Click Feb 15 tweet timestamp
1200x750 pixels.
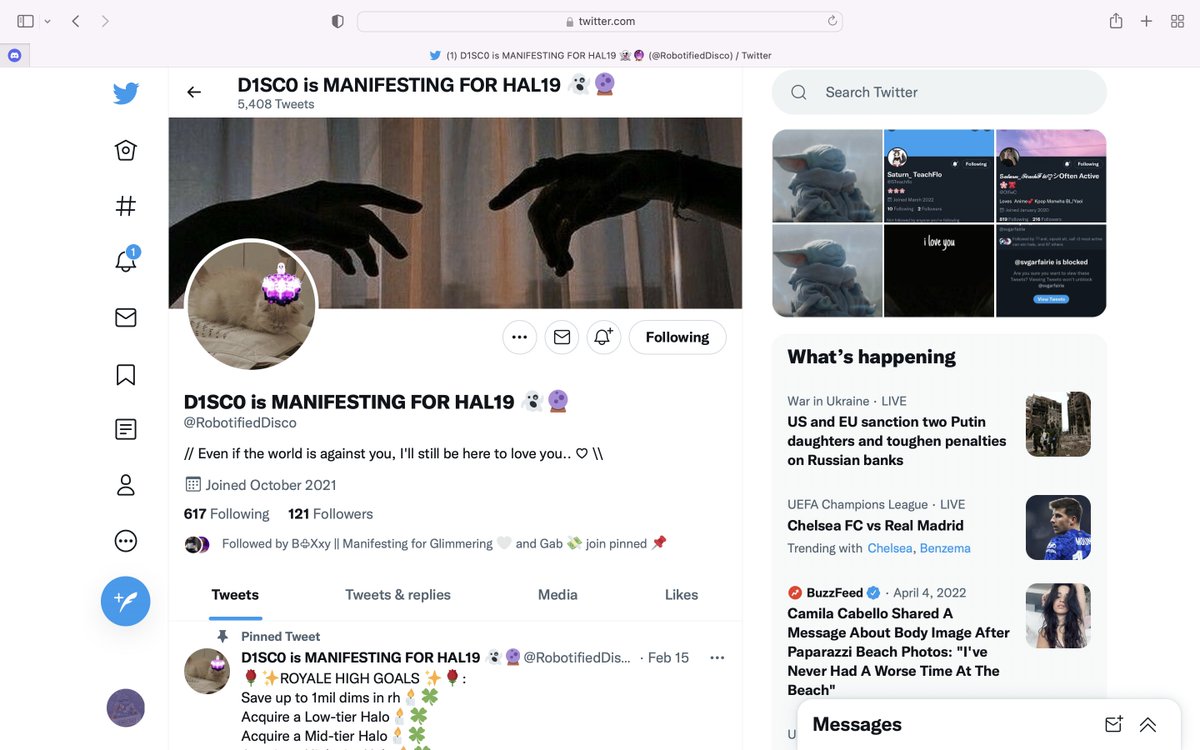point(669,658)
